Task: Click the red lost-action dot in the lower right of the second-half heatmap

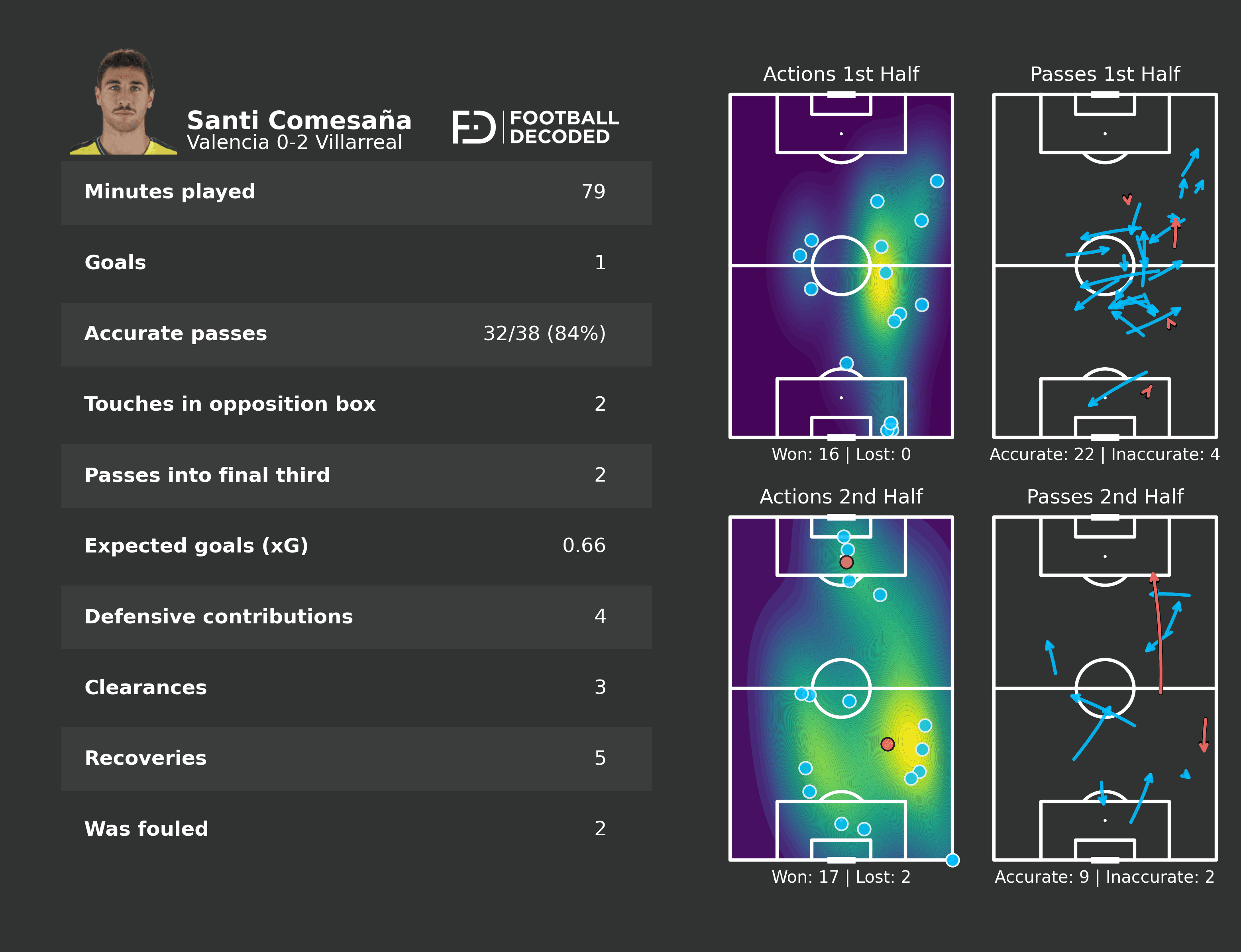Action: click(x=888, y=744)
